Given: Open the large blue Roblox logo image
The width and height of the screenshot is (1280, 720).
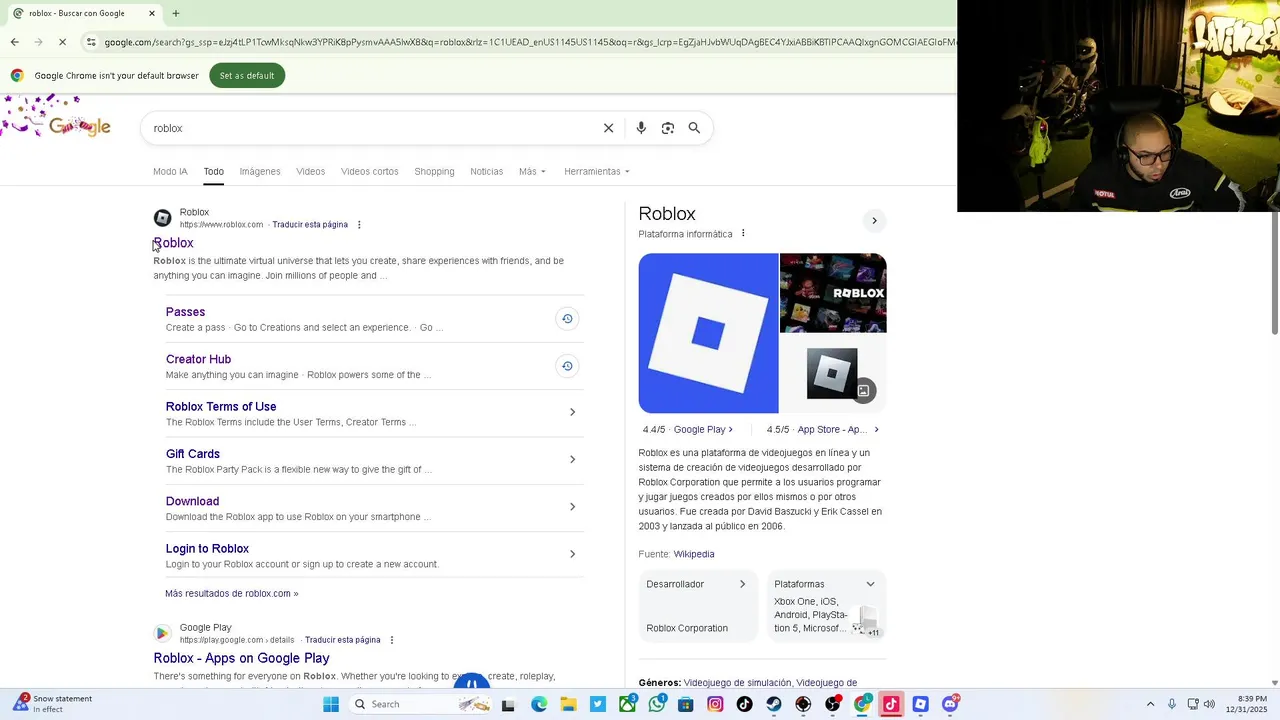Looking at the screenshot, I should click(x=708, y=333).
